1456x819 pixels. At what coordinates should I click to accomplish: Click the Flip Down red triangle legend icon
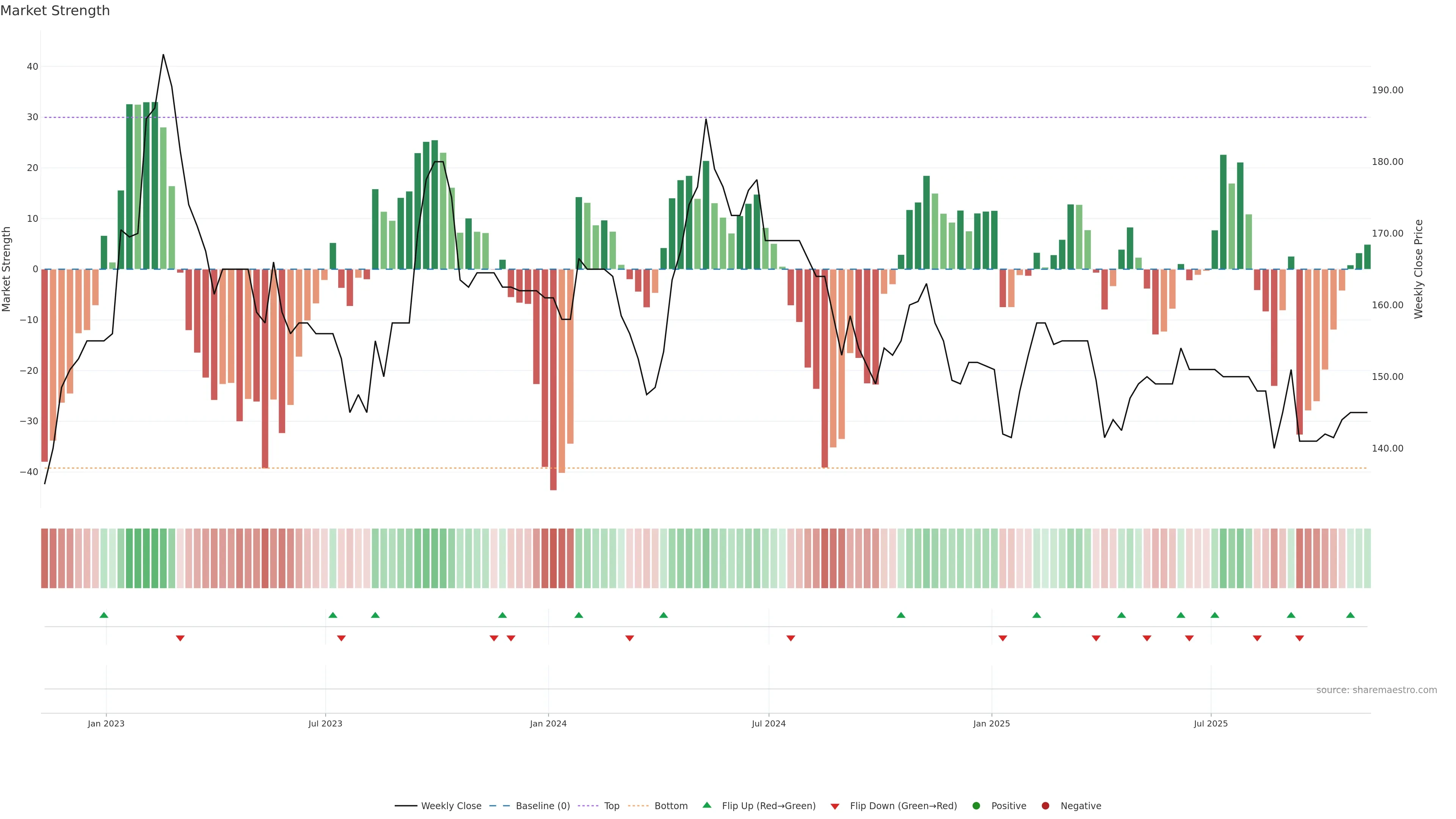point(835,806)
